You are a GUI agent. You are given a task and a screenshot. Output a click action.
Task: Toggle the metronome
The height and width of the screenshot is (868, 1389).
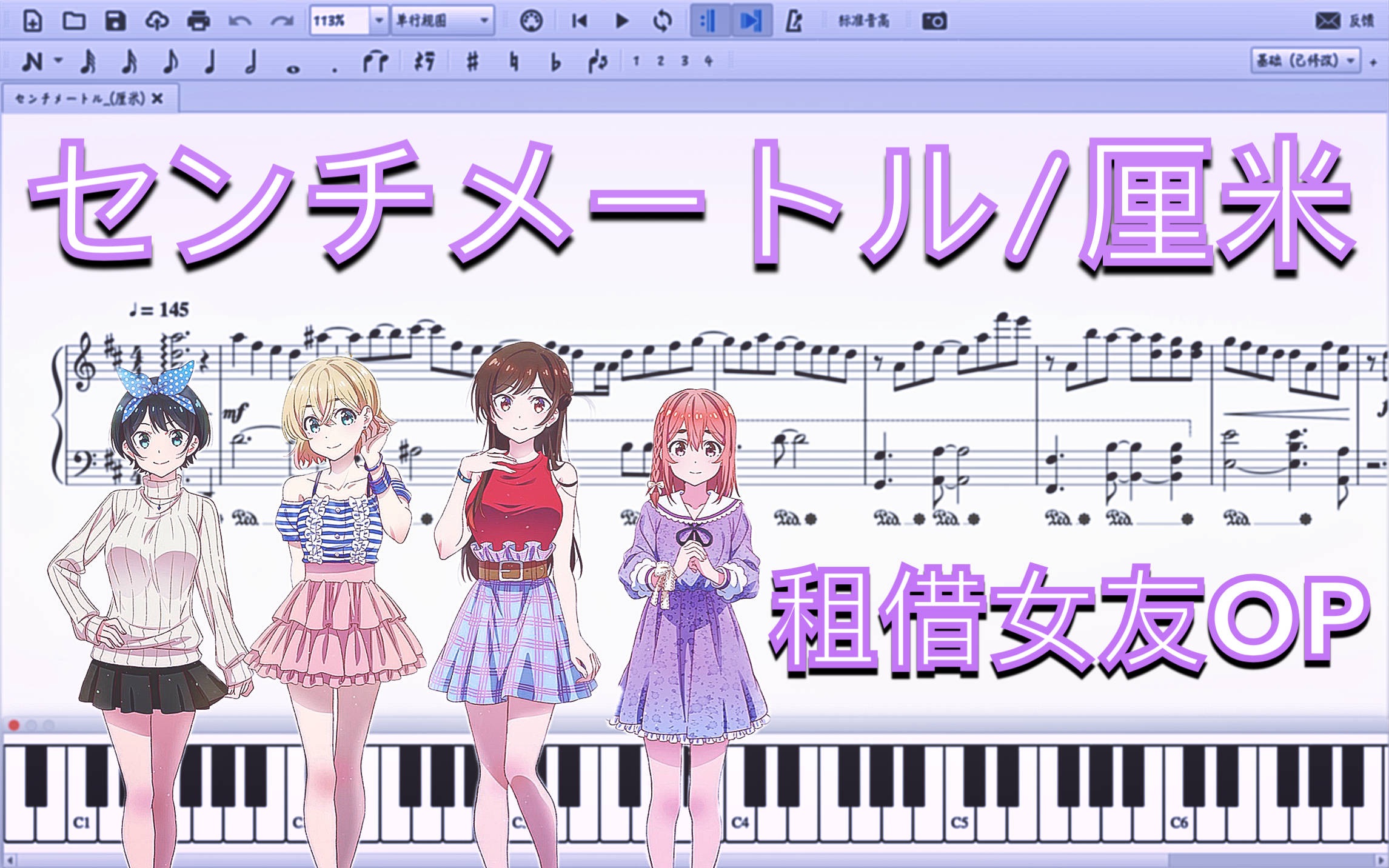click(794, 21)
